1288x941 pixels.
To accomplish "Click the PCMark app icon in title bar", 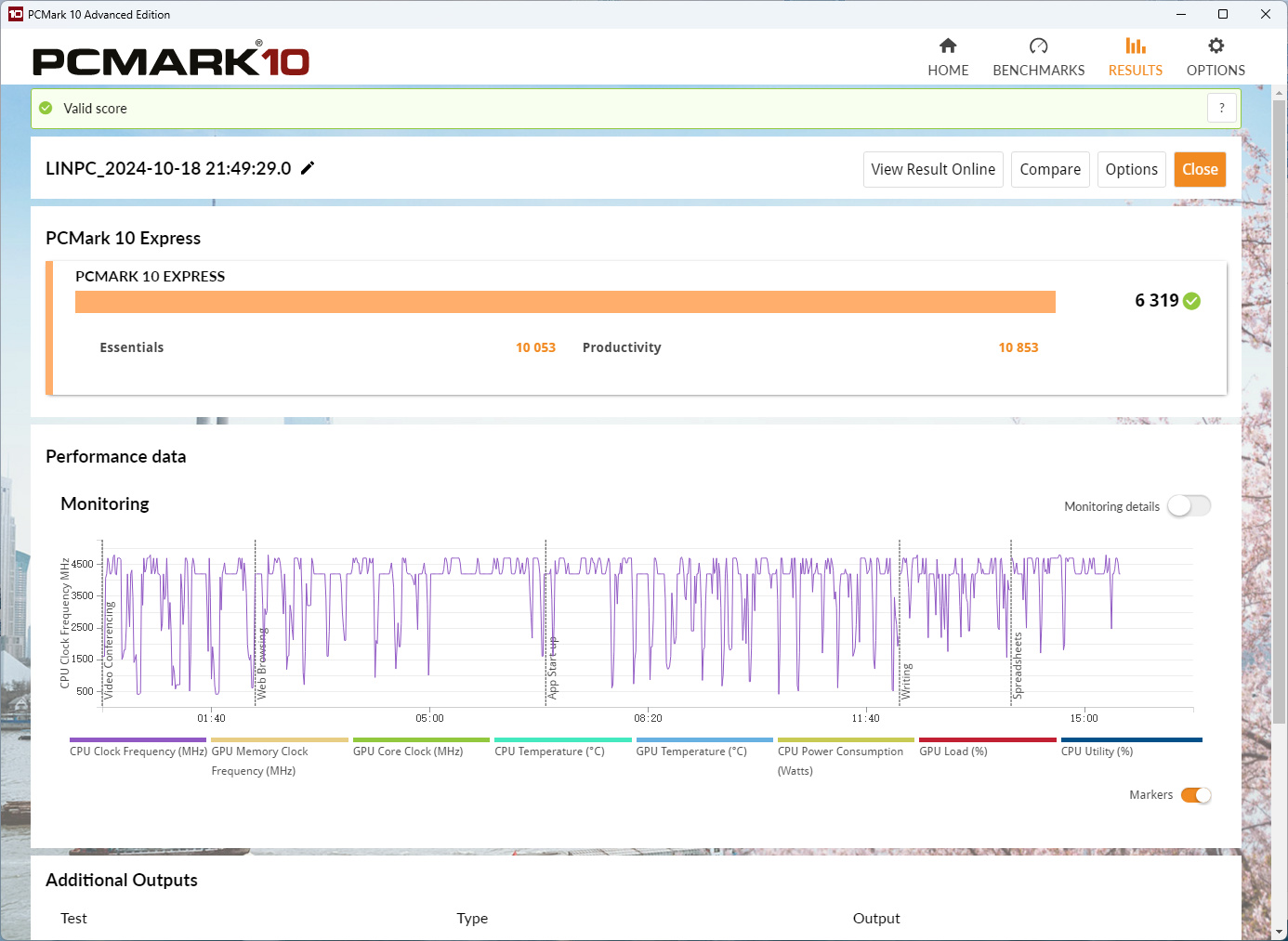I will point(15,14).
